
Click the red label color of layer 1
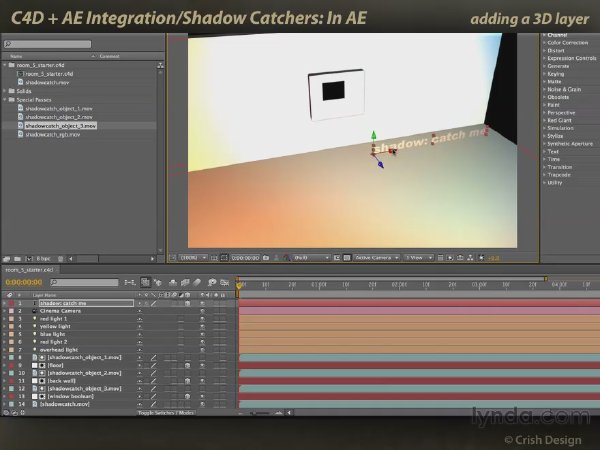pyautogui.click(x=11, y=303)
